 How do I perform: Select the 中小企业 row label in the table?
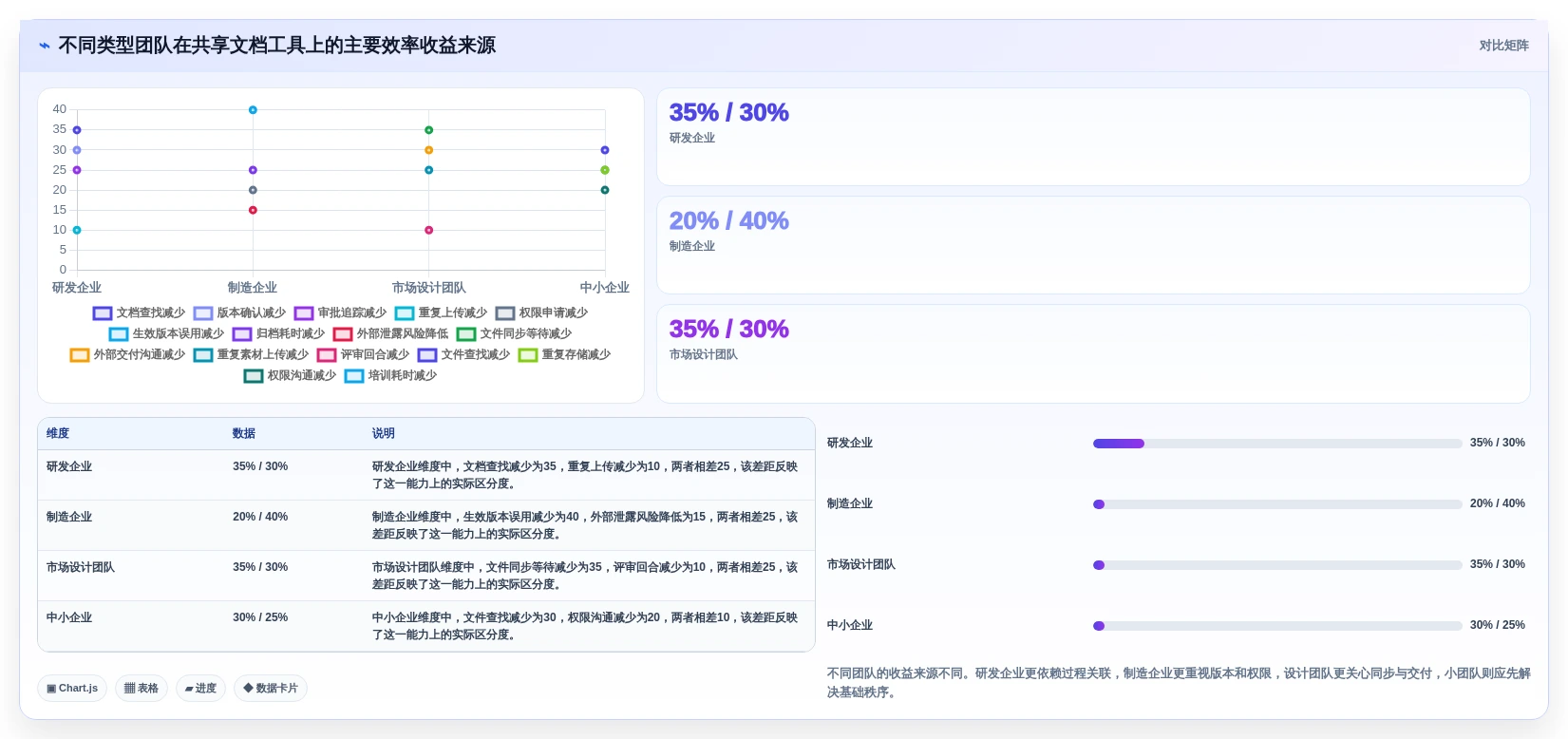pos(69,617)
